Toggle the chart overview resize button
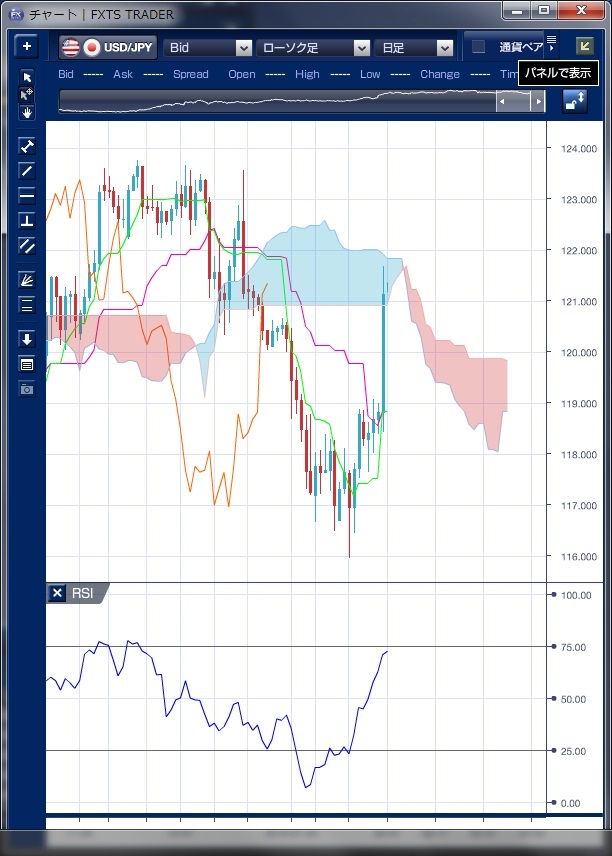Viewport: 612px width, 856px height. [575, 100]
